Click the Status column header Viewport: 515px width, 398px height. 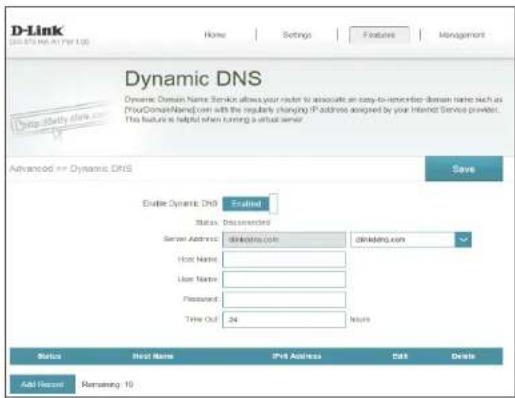pos(49,356)
